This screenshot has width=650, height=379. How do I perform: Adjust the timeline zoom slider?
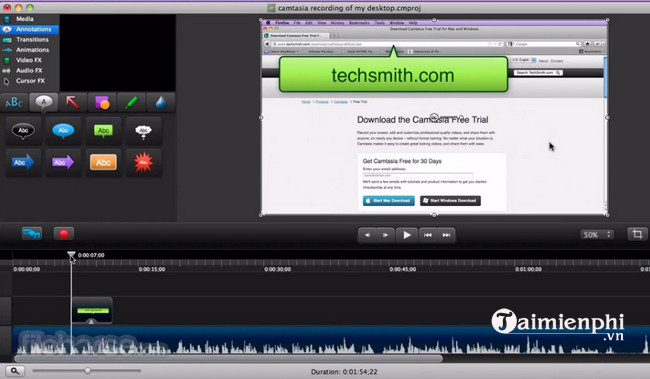(x=87, y=371)
